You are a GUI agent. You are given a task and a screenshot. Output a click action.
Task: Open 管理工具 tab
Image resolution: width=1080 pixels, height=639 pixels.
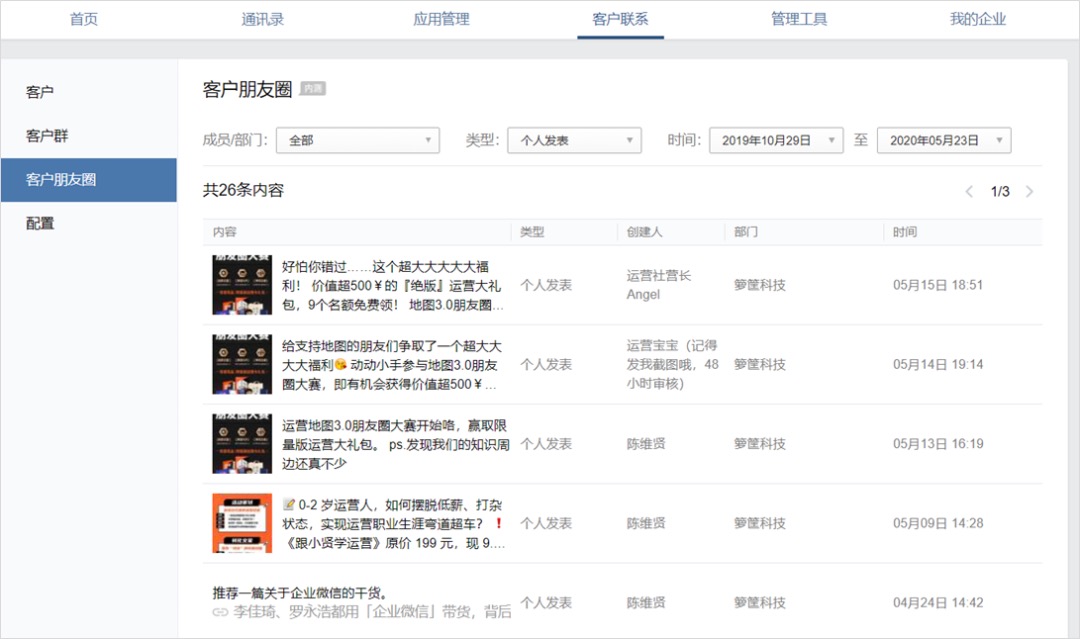(x=799, y=19)
